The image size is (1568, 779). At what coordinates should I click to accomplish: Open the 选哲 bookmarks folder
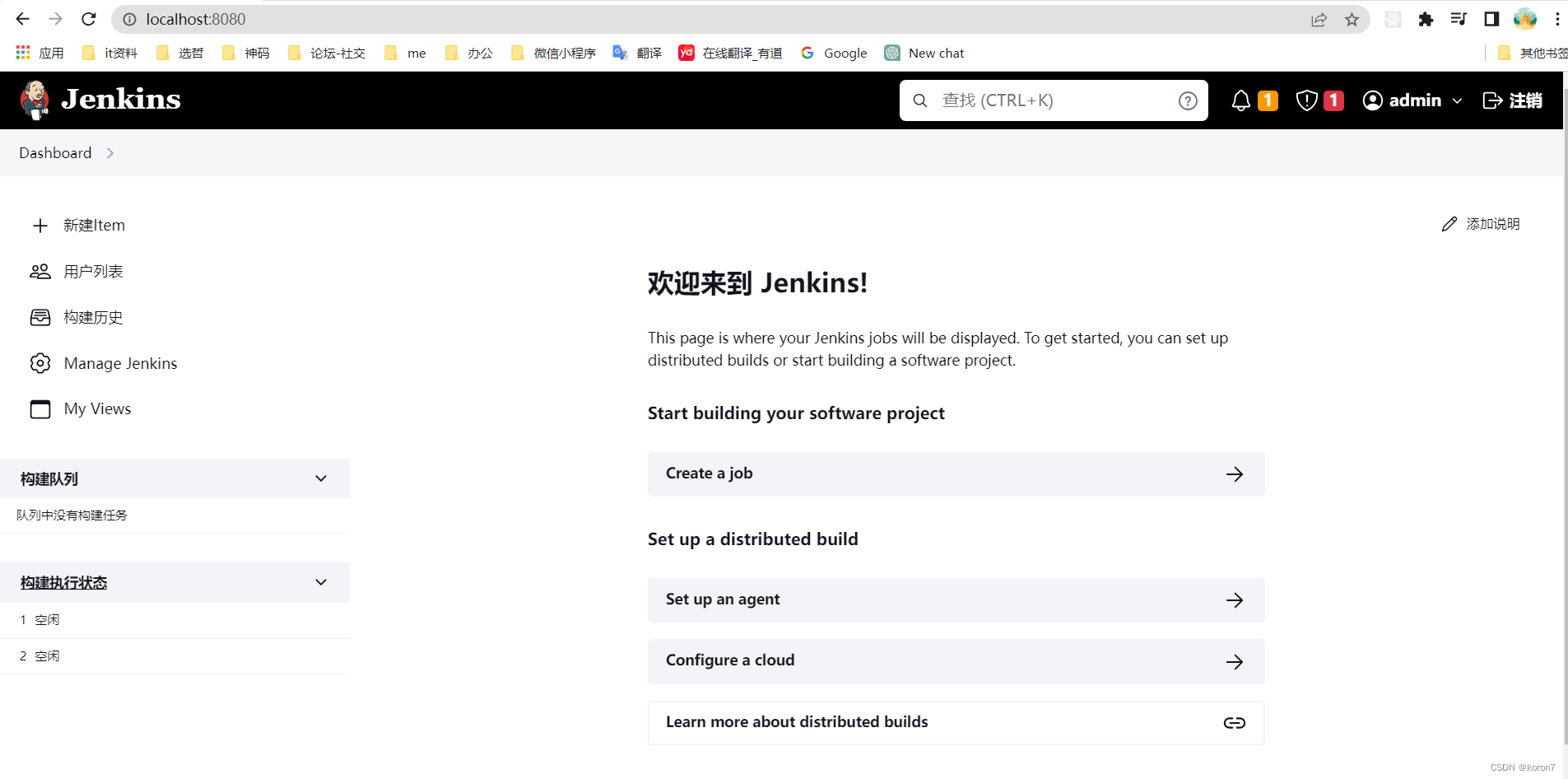coord(180,54)
